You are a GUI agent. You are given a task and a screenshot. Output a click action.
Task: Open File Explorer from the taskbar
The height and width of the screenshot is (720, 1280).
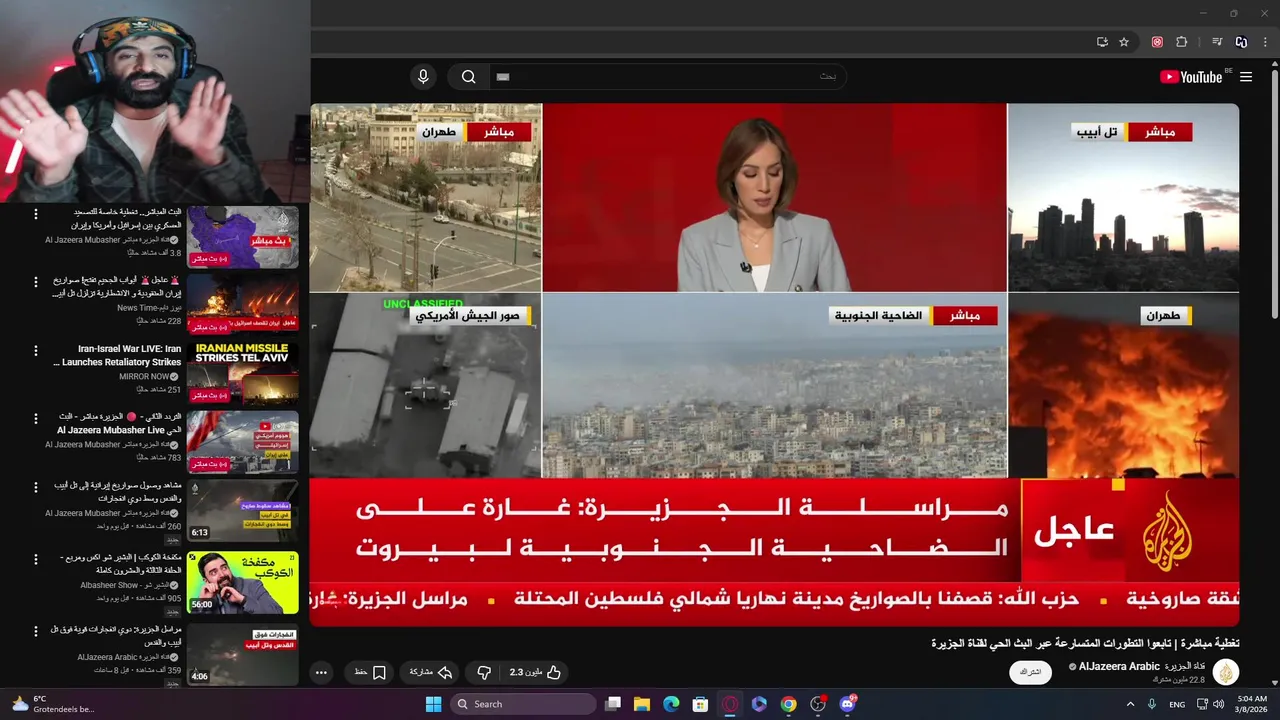point(642,704)
